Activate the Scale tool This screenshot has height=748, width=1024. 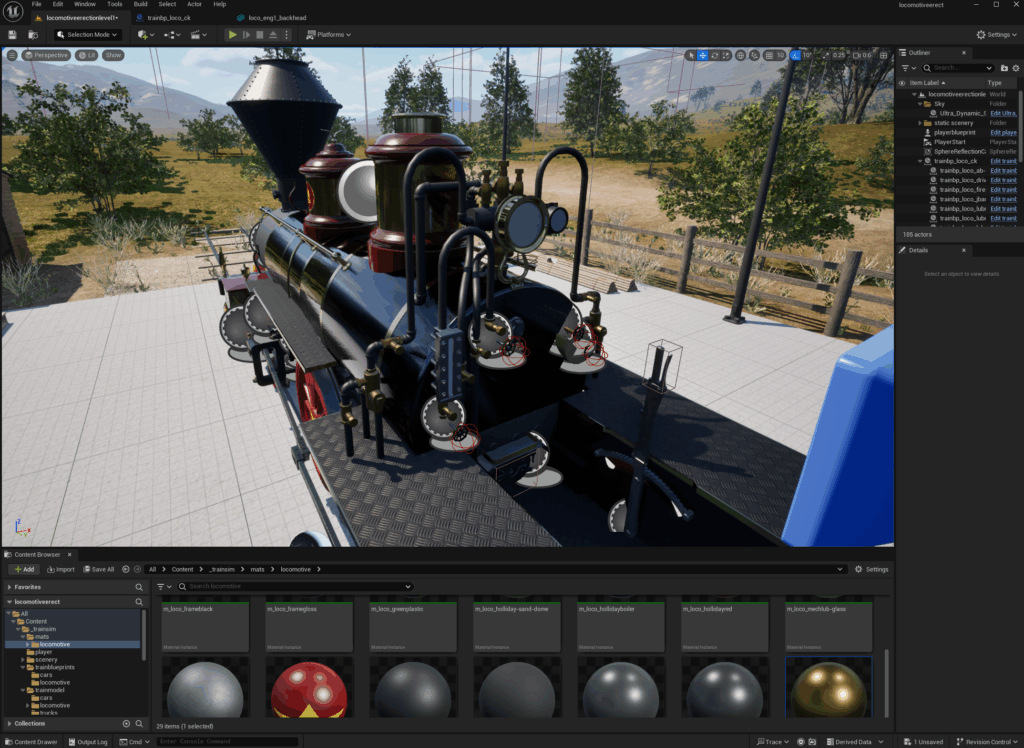point(726,56)
